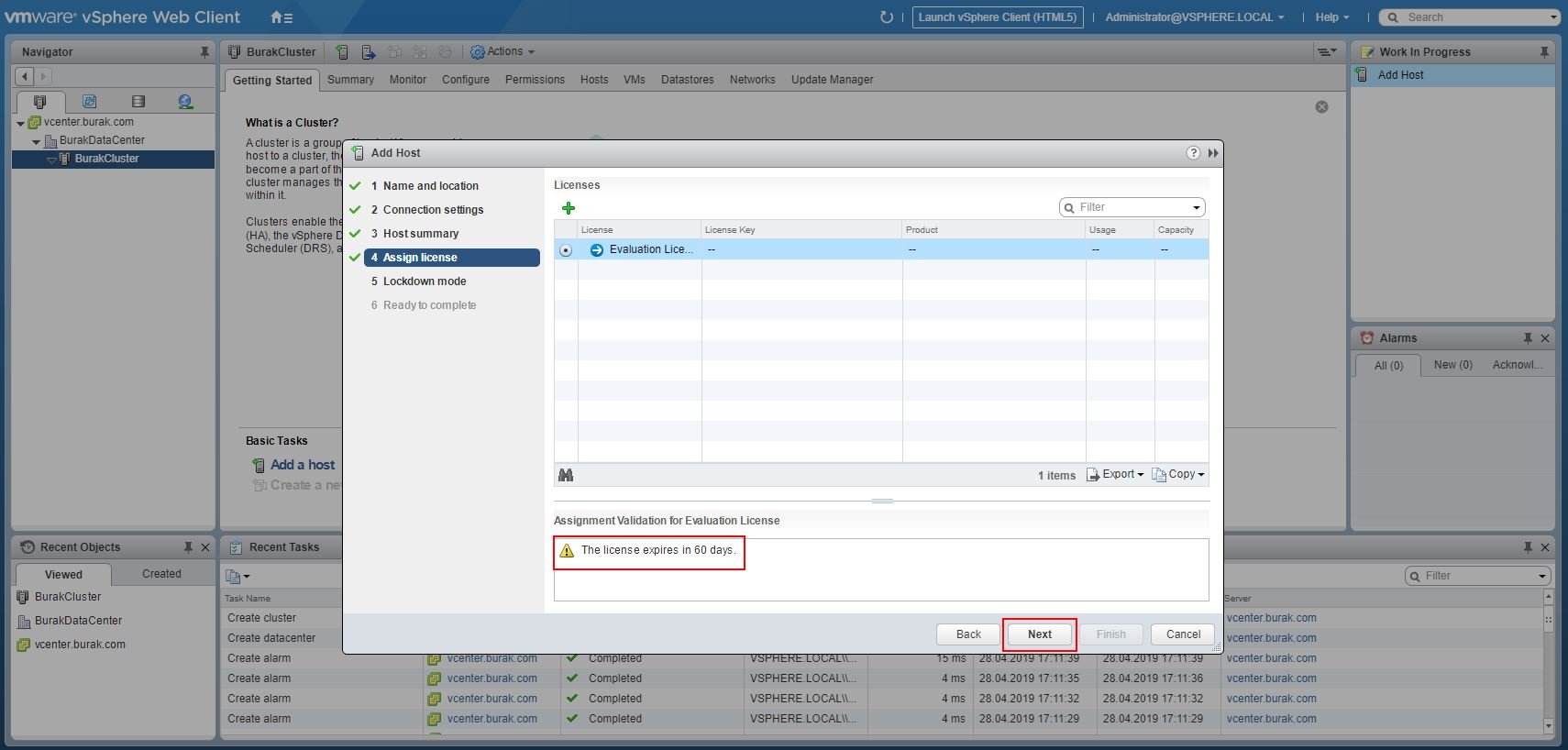Select the Evaluation License radio button

pos(566,250)
